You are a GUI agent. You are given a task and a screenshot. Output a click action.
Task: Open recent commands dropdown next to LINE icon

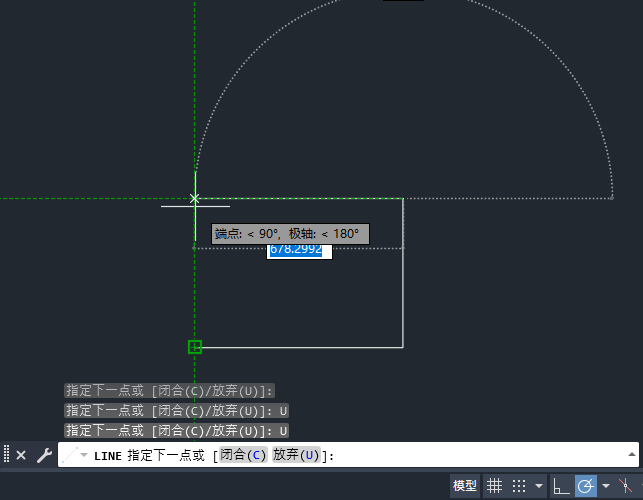[x=84, y=455]
